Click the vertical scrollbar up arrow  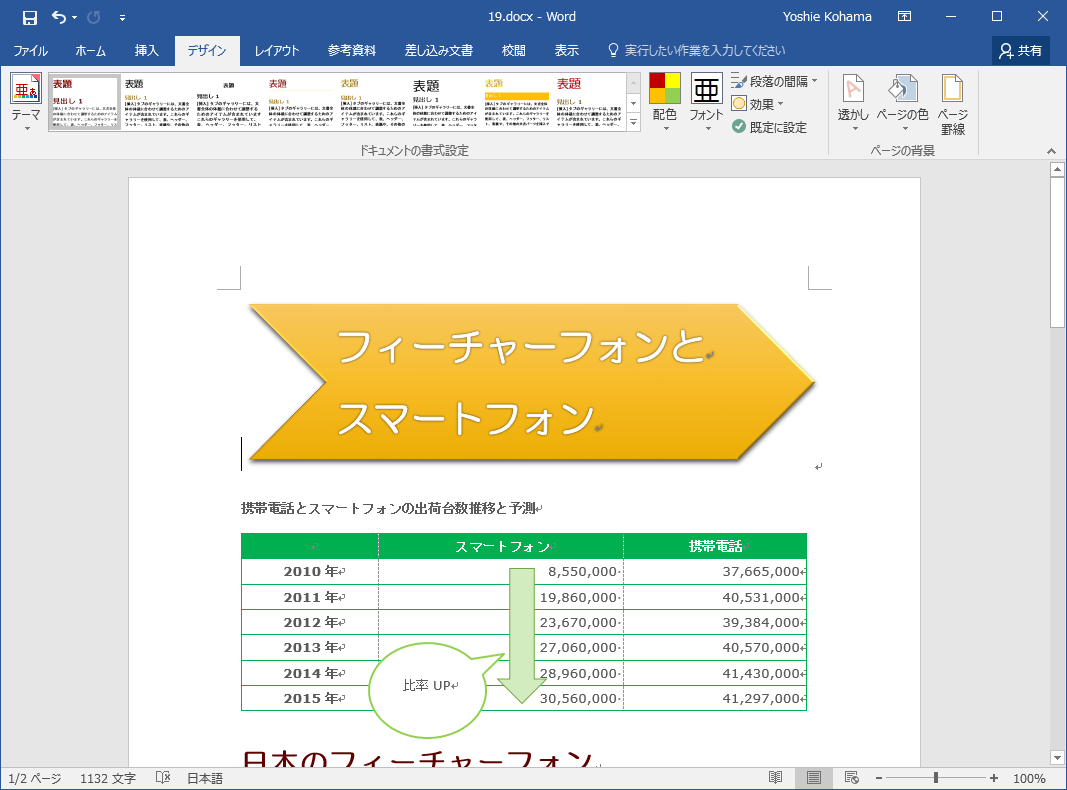[x=1057, y=169]
